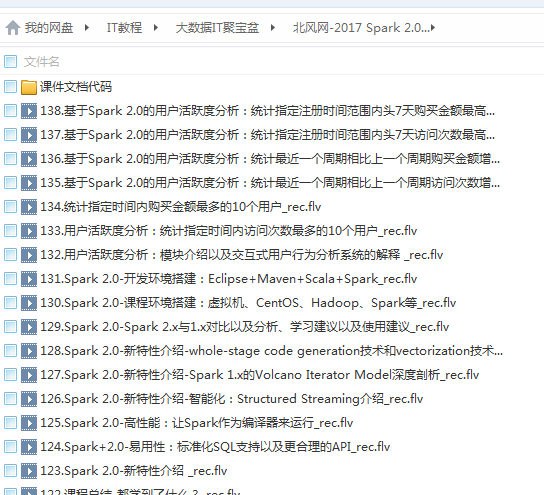544x495 pixels.
Task: Check the box for file 135
Action: (x=10, y=183)
